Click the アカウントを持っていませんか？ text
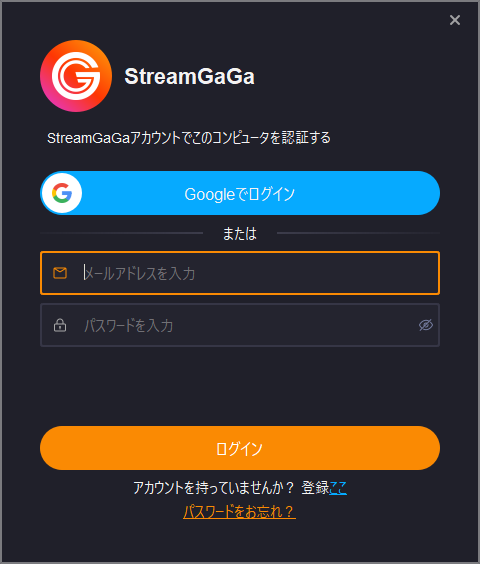Screen dimensions: 480x564 coord(214,488)
